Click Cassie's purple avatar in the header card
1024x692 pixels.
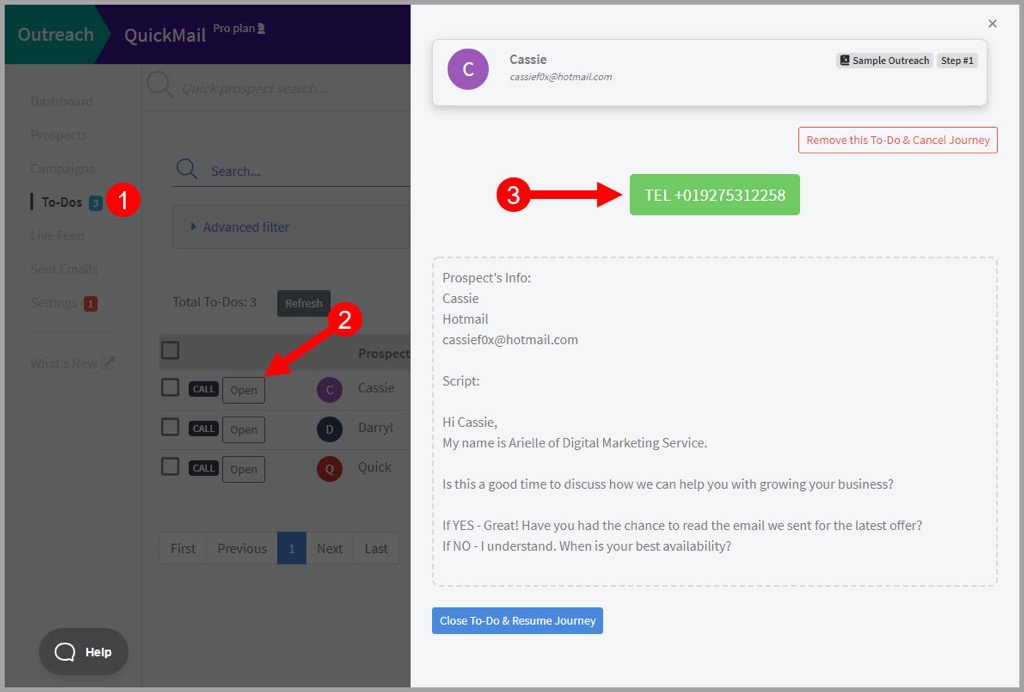point(468,70)
